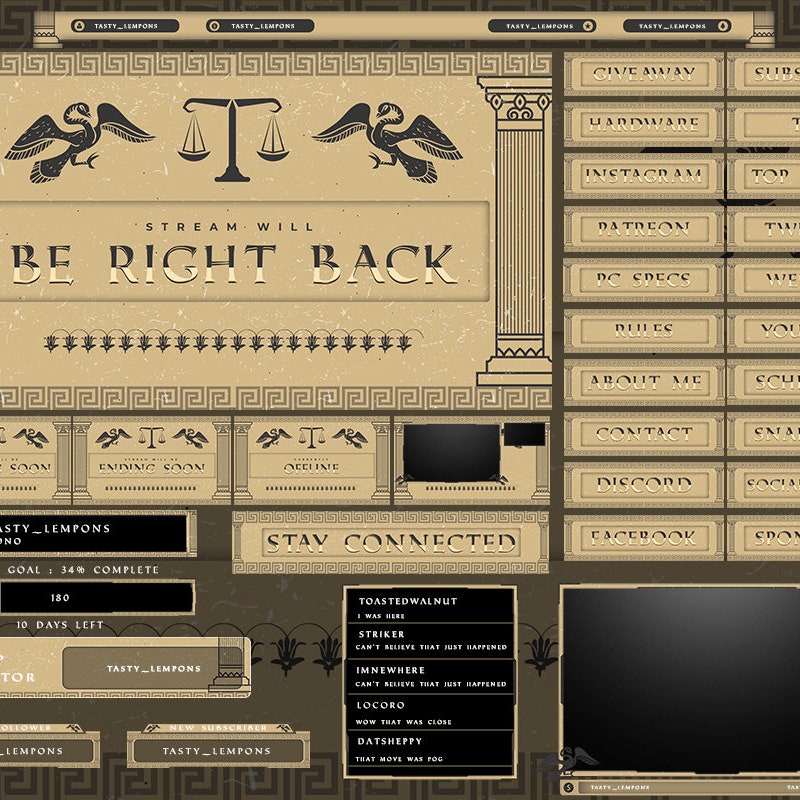Image resolution: width=800 pixels, height=800 pixels.
Task: Click the star icon in the top bar
Action: [x=588, y=26]
